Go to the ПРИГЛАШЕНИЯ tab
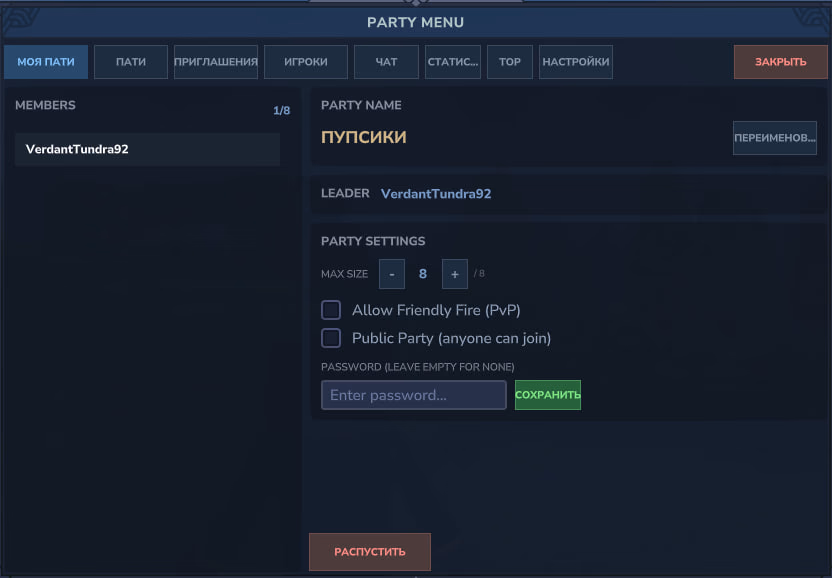The image size is (832, 578). (x=216, y=62)
